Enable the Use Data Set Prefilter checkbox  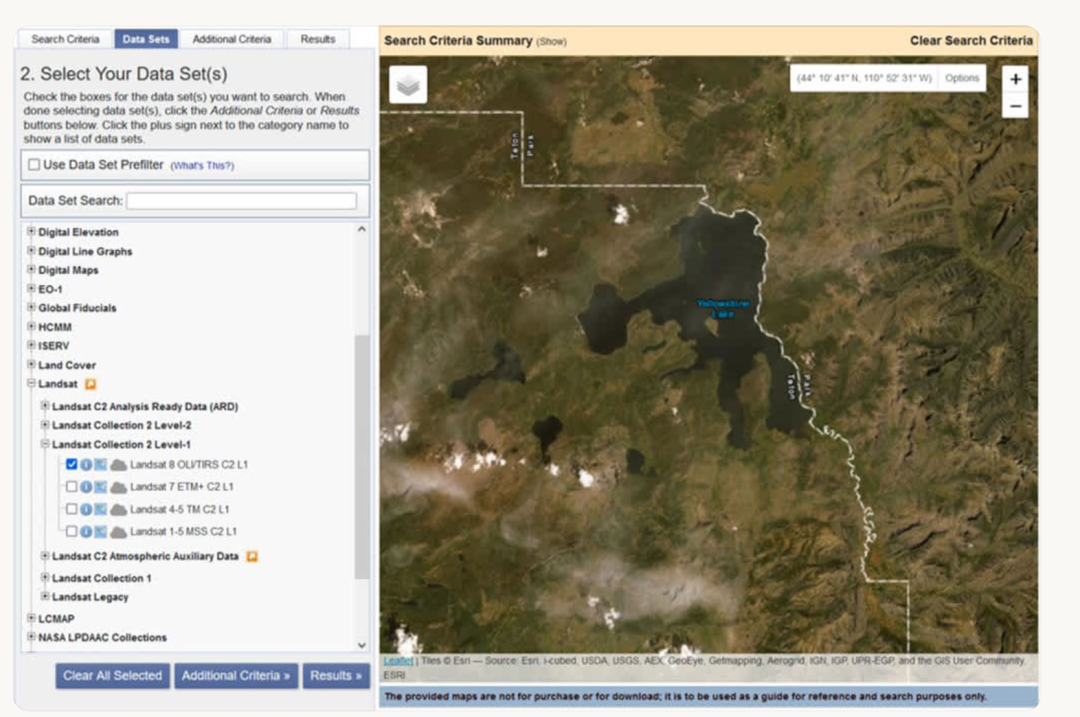tap(35, 165)
